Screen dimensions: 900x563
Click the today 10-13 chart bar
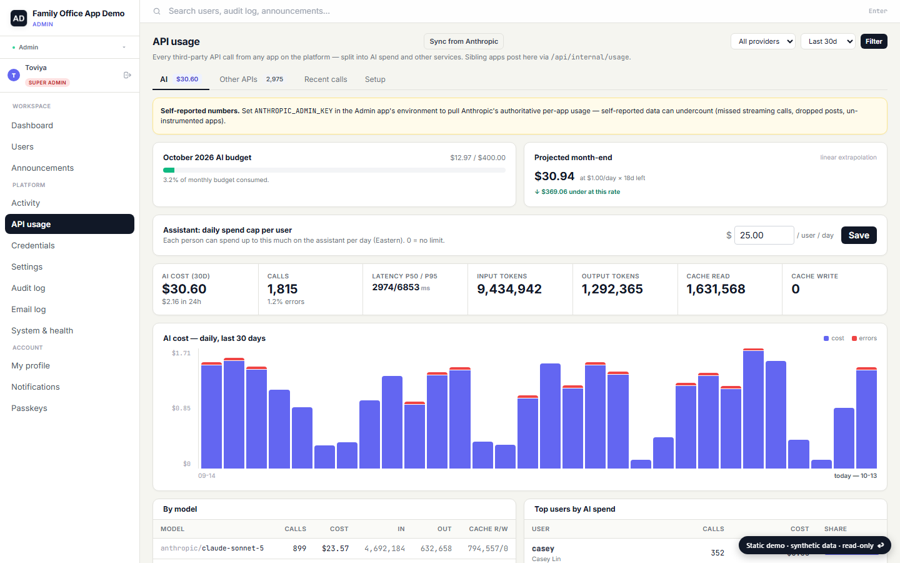(x=866, y=418)
